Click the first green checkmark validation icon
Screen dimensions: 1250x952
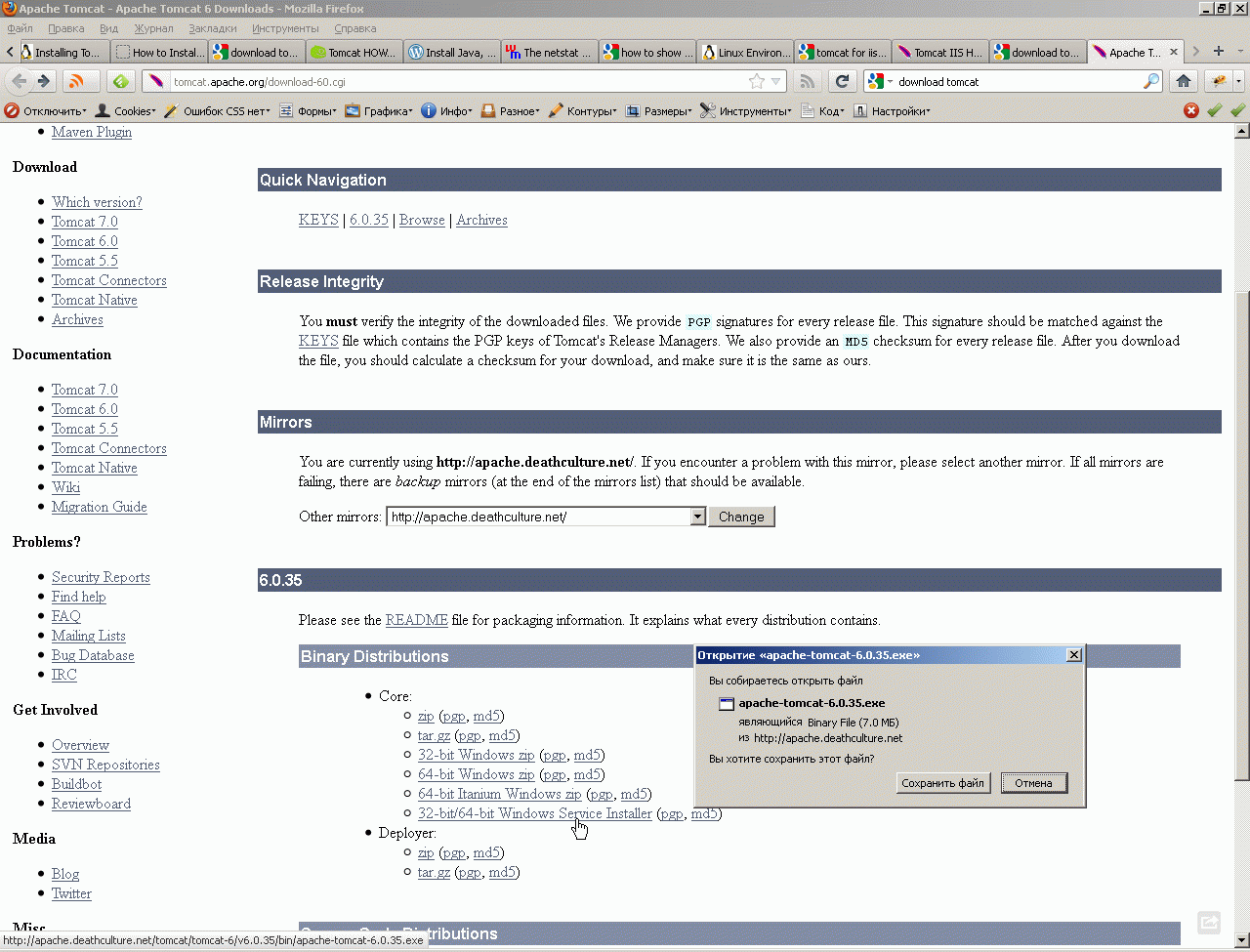(x=1215, y=110)
